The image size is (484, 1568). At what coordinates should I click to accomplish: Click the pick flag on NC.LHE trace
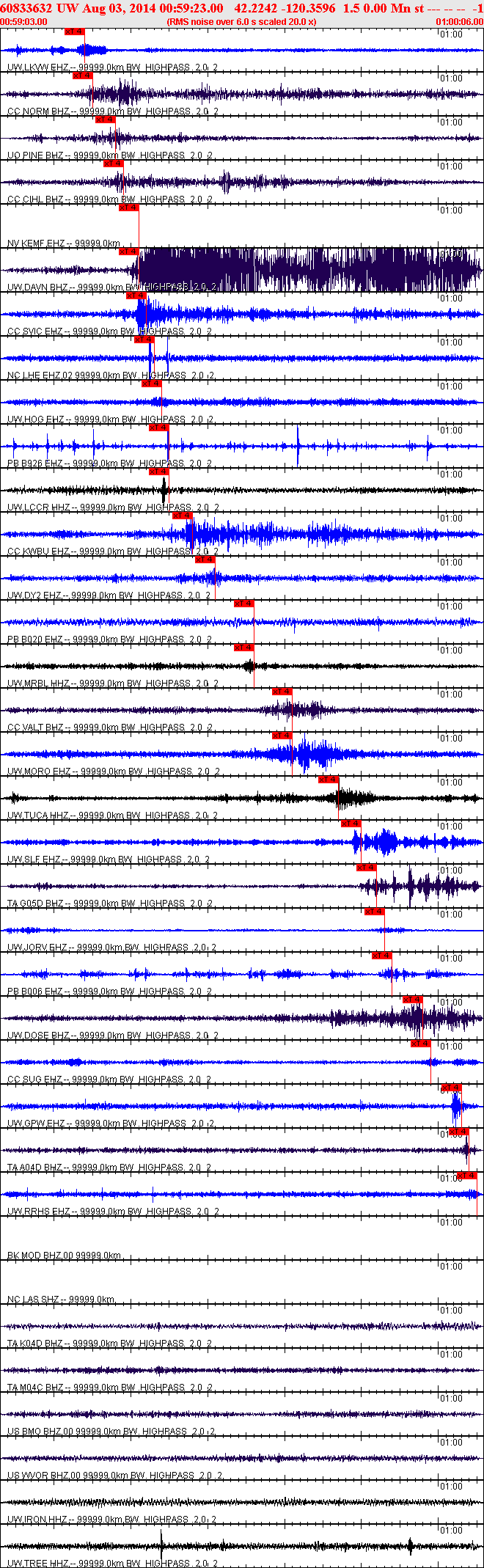[x=144, y=340]
